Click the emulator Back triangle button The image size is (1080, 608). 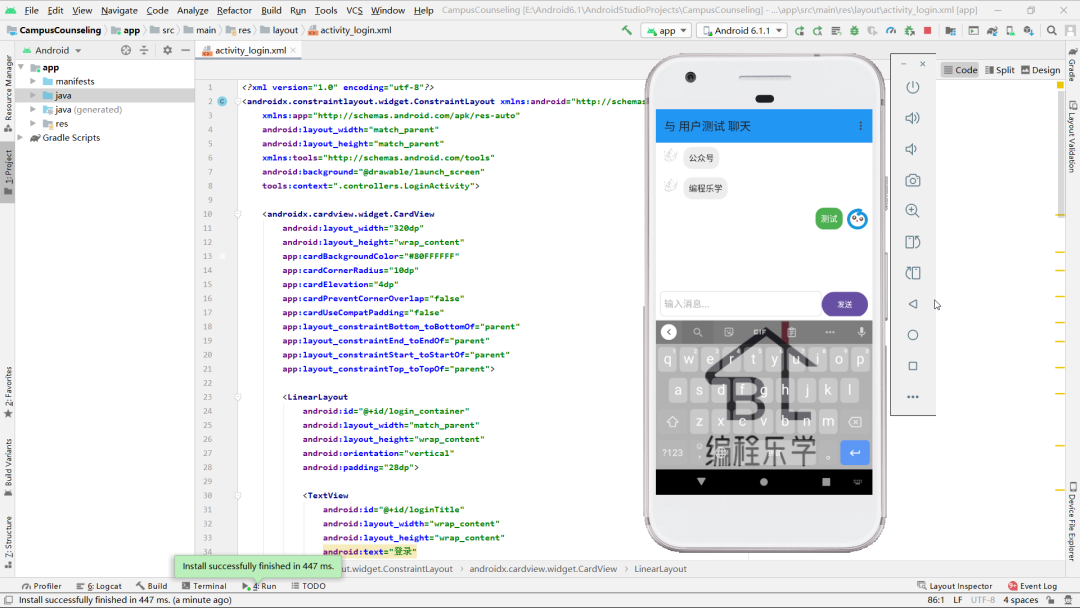coord(913,304)
